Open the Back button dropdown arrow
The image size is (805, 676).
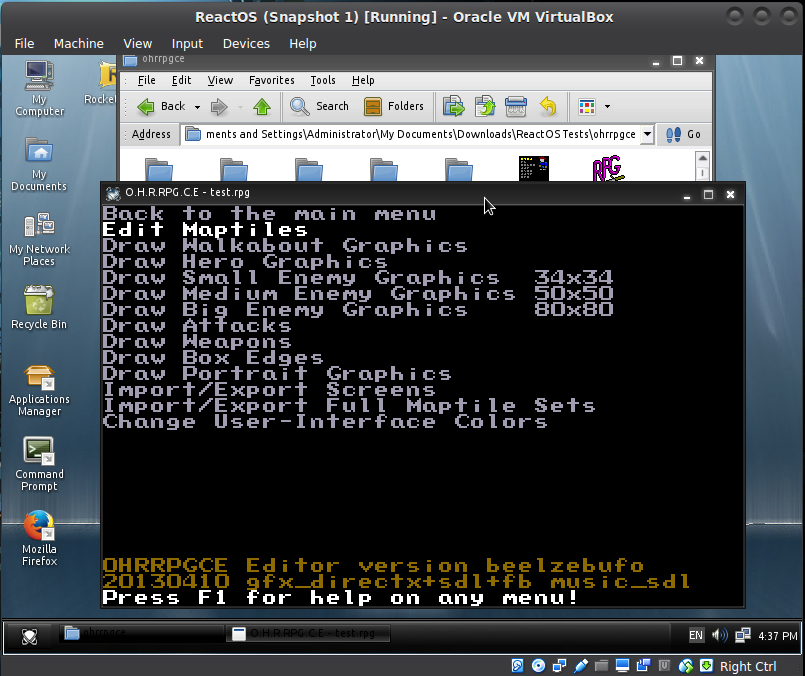click(x=196, y=106)
